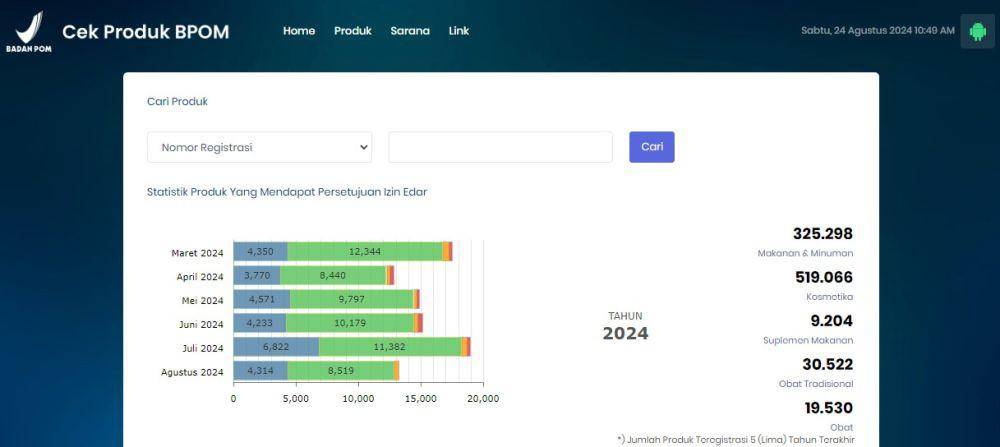Open the Link menu
The height and width of the screenshot is (447, 1000).
click(x=459, y=31)
